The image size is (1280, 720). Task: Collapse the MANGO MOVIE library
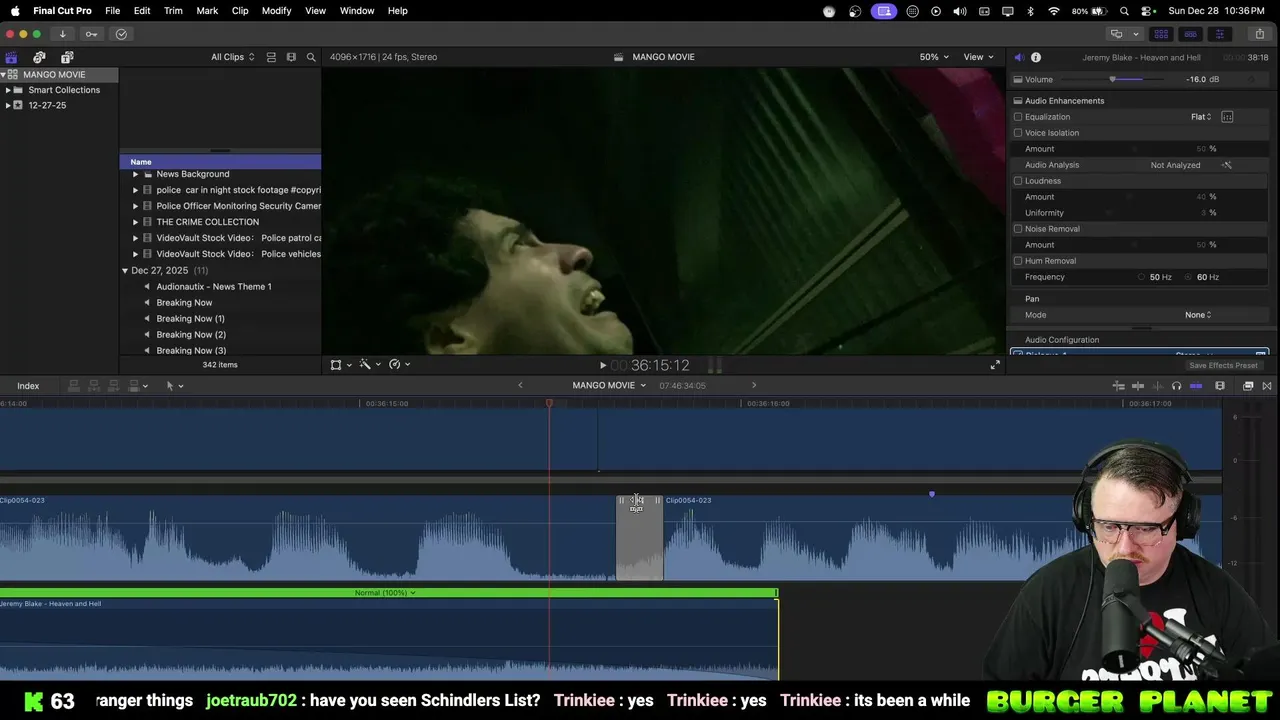pyautogui.click(x=5, y=75)
